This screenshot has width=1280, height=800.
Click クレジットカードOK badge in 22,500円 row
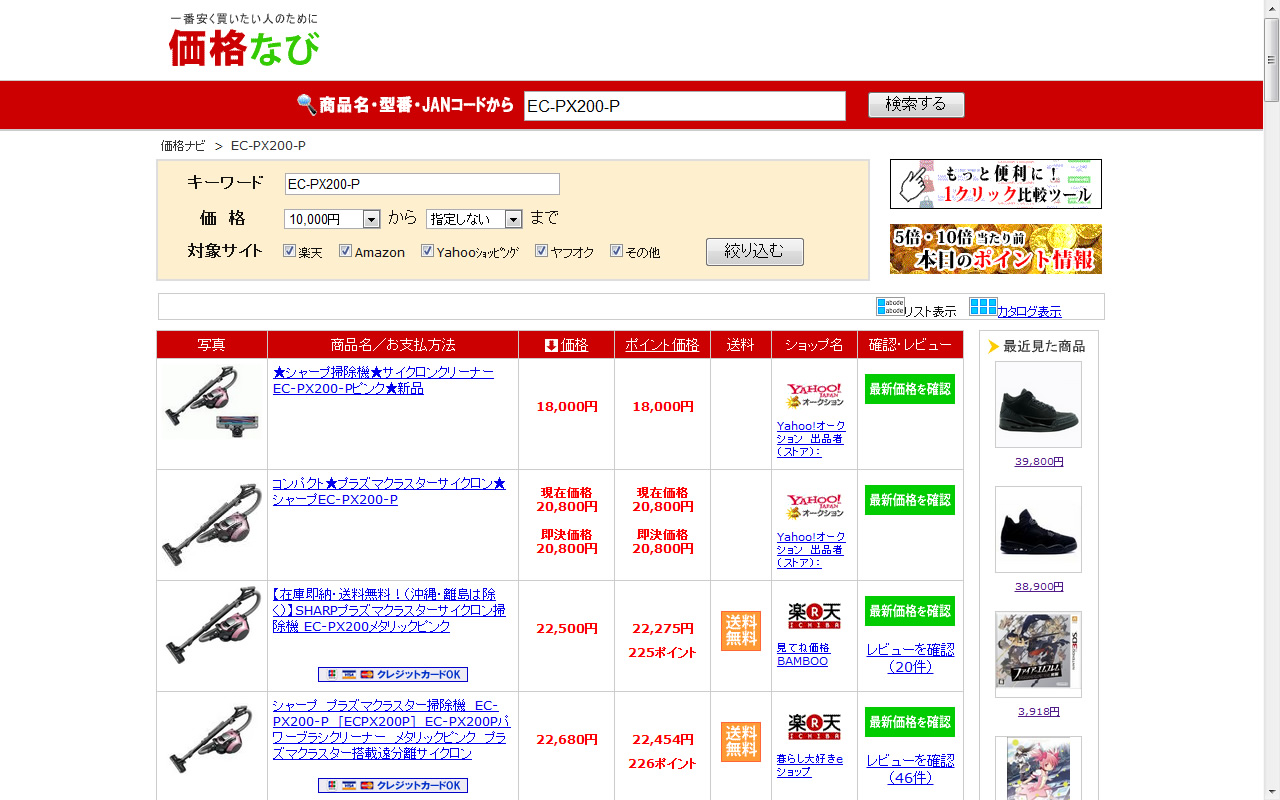(393, 675)
